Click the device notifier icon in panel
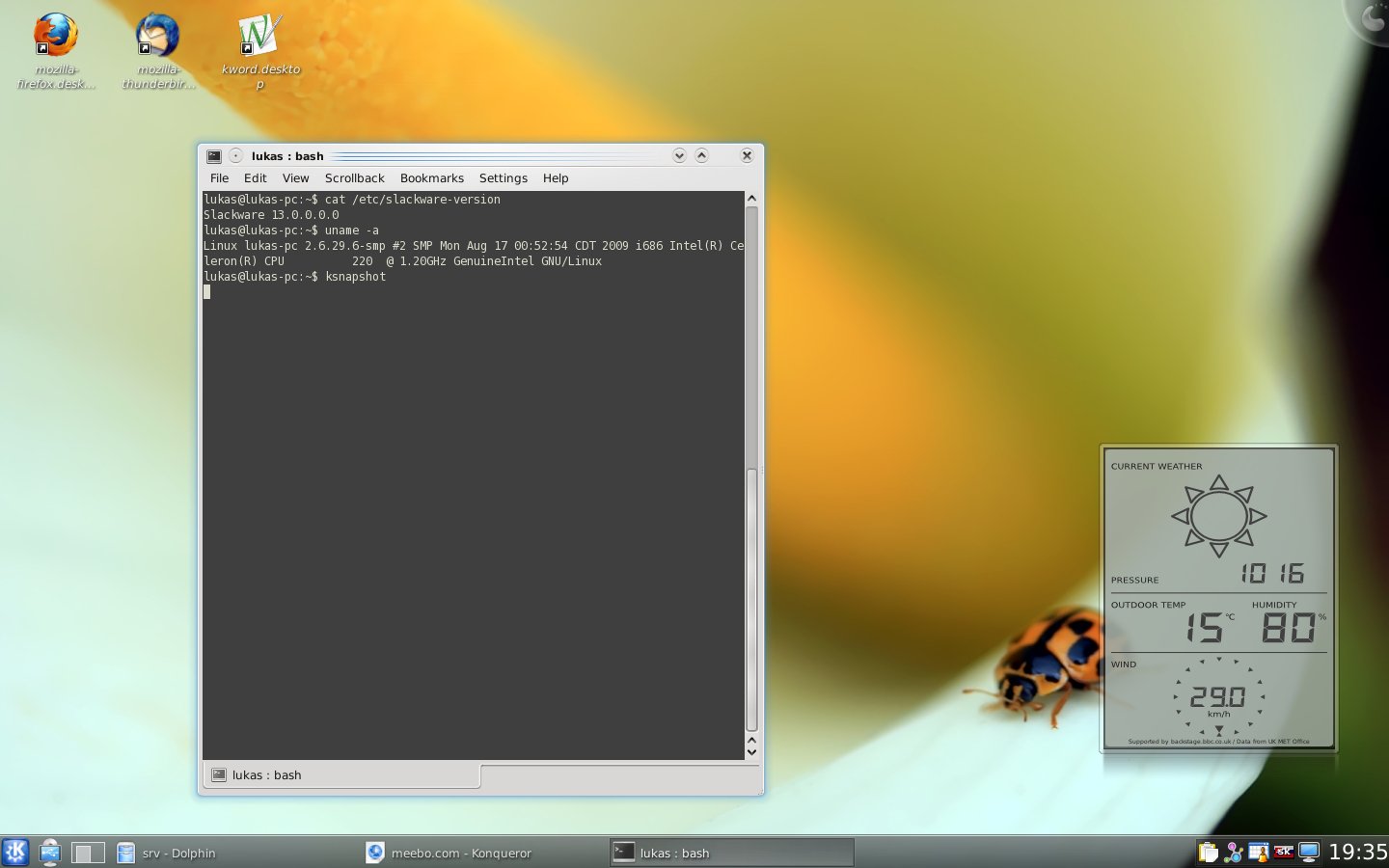 point(50,853)
